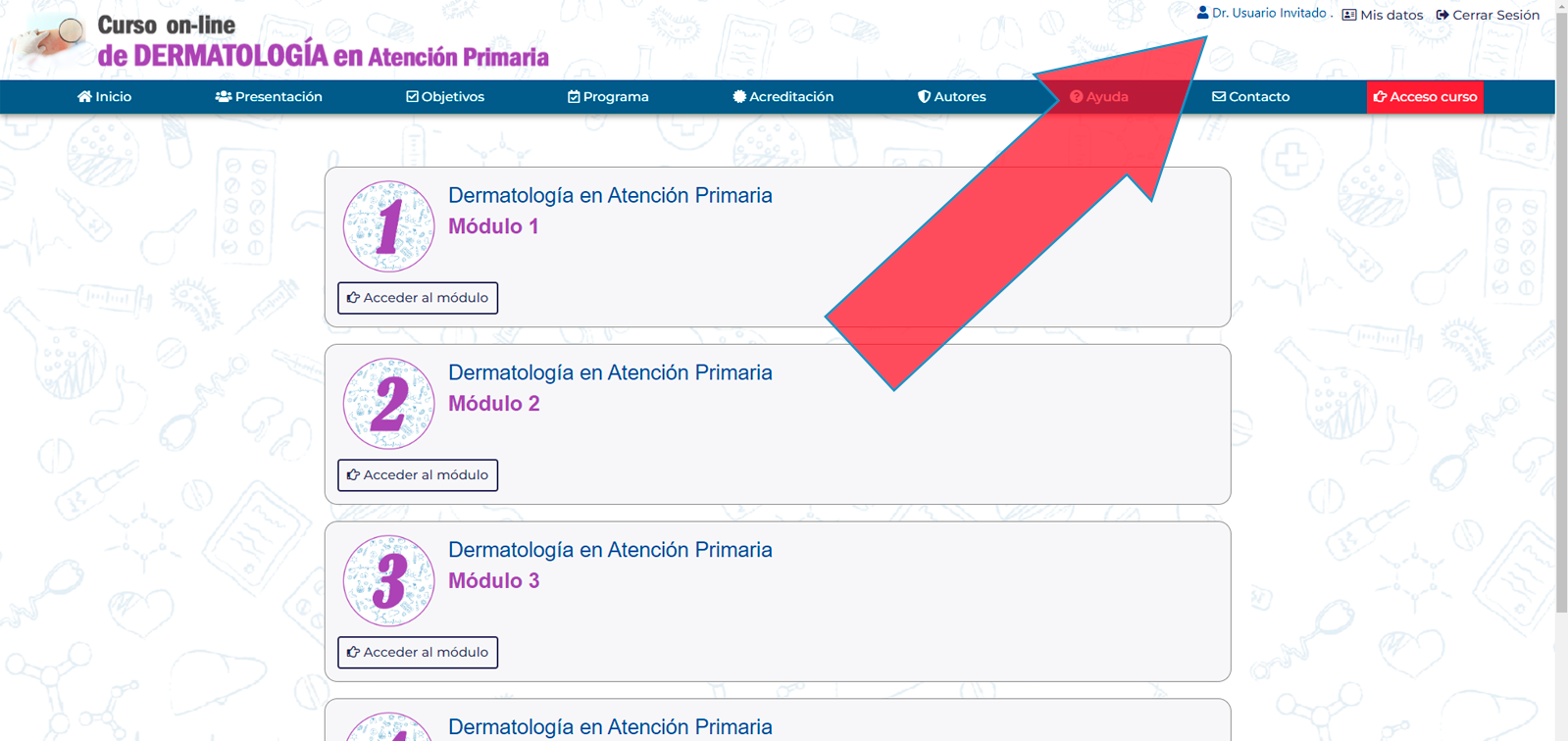
Task: Click the people icon beside Presentación
Action: pos(224,97)
